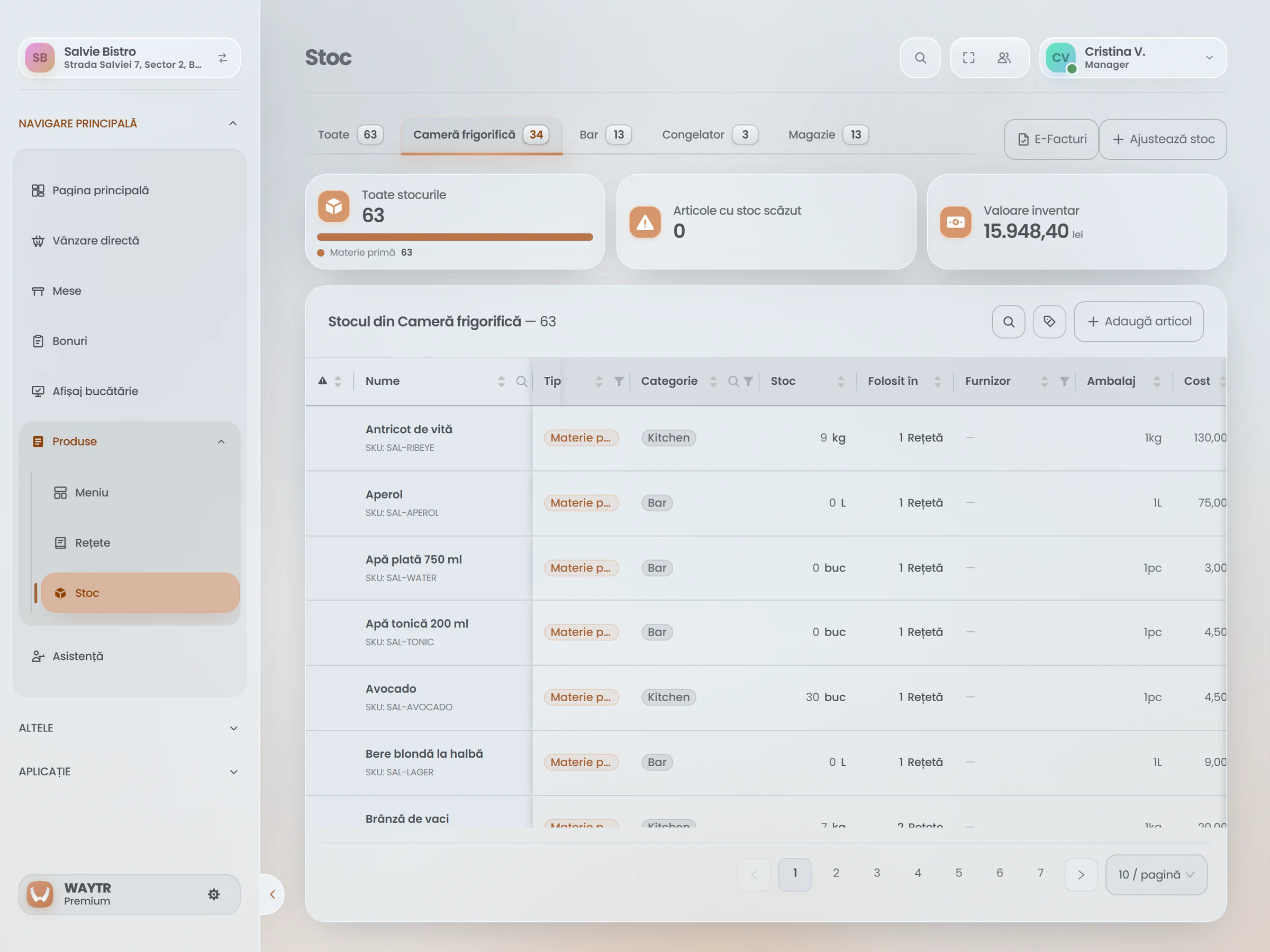This screenshot has height=952, width=1270.
Task: Sort by Ambalaj column arrows
Action: click(1156, 381)
